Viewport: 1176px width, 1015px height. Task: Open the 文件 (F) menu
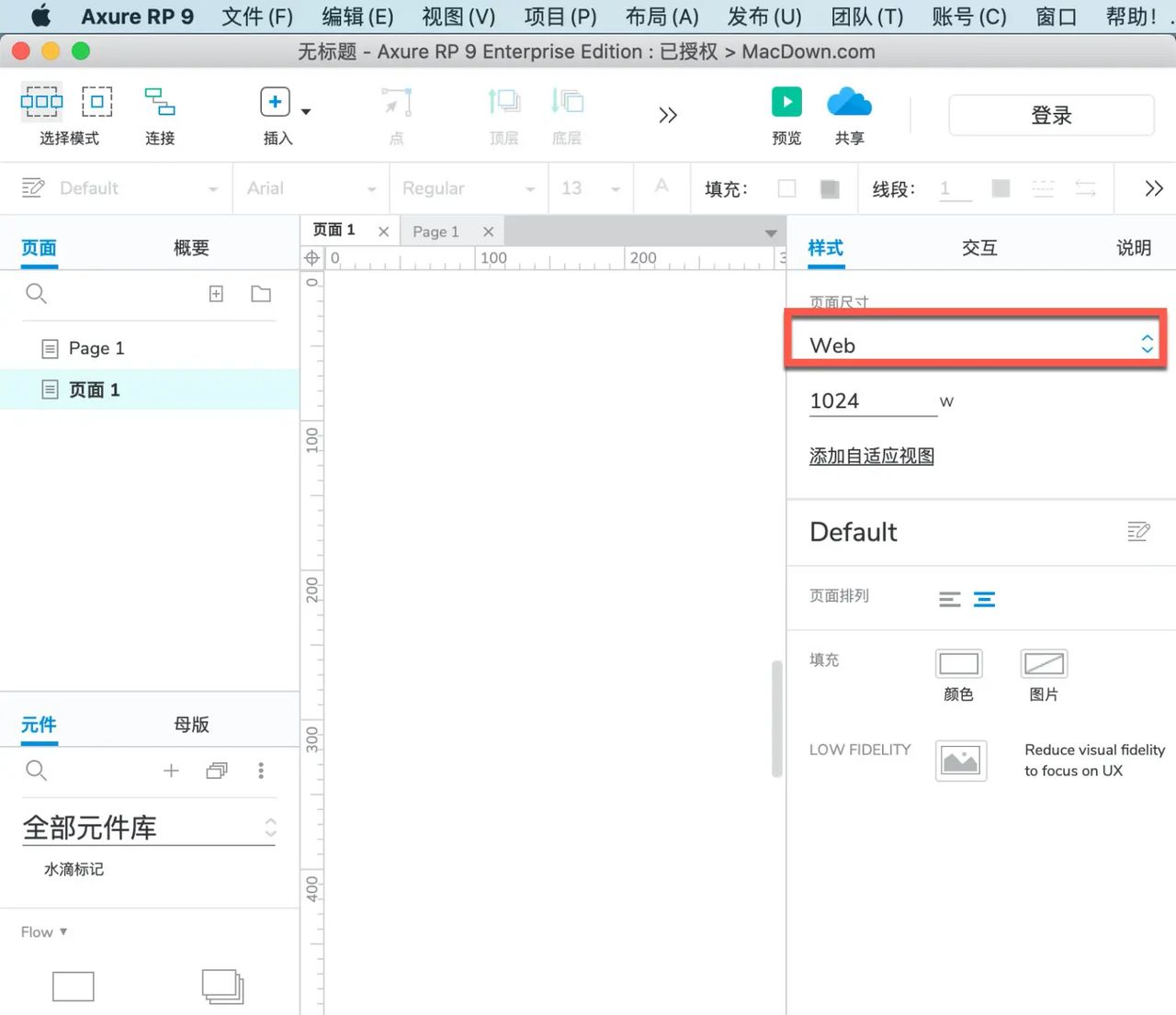point(257,17)
